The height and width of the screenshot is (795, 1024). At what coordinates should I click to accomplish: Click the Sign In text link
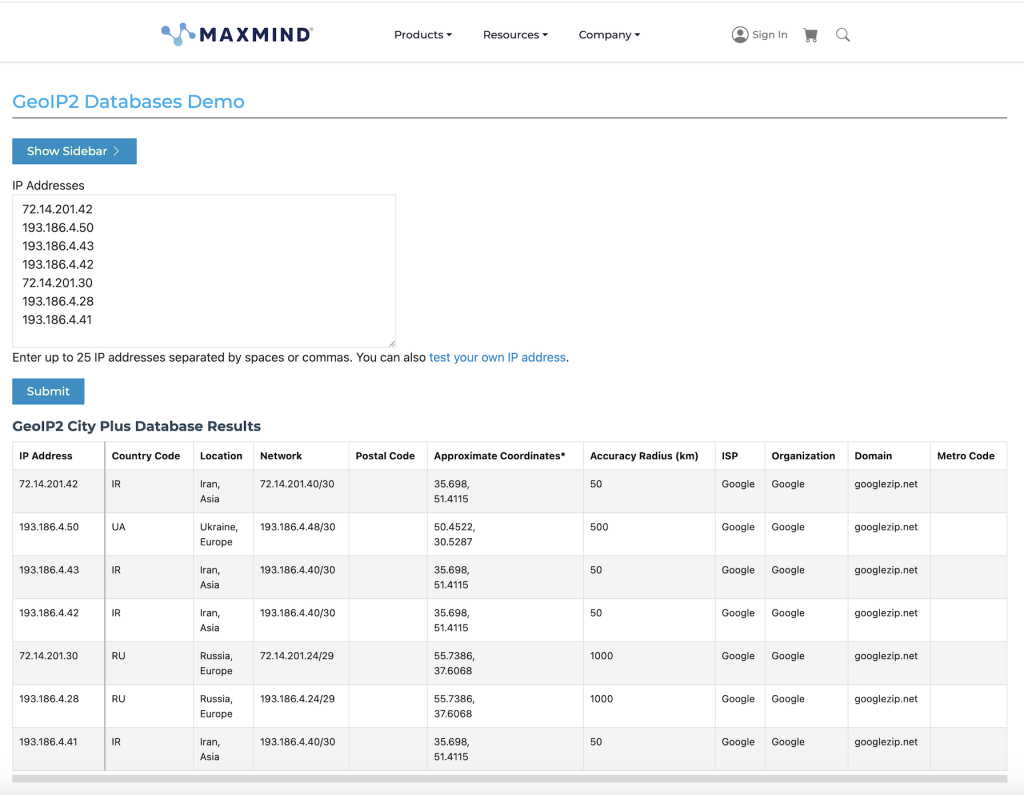[x=769, y=35]
